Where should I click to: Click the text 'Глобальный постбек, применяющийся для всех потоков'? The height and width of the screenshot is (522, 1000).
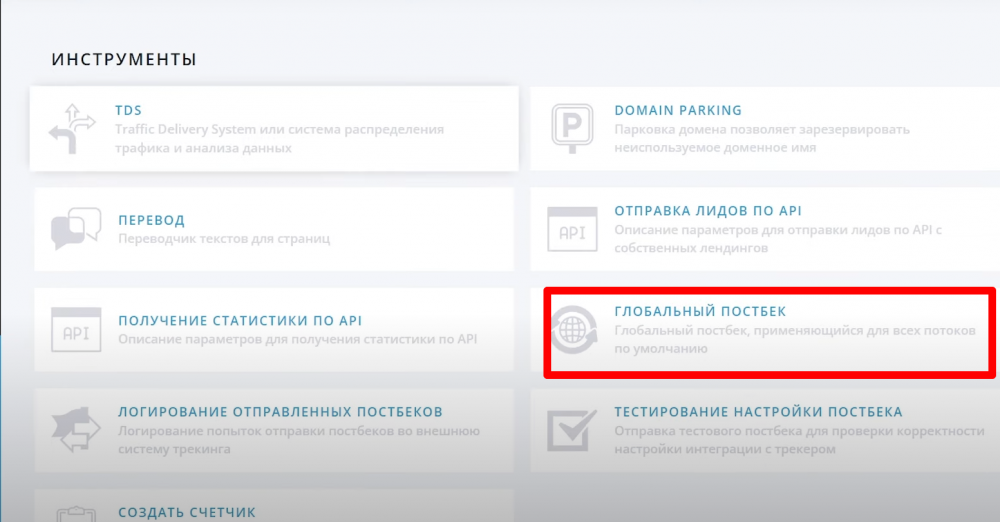pyautogui.click(x=795, y=331)
